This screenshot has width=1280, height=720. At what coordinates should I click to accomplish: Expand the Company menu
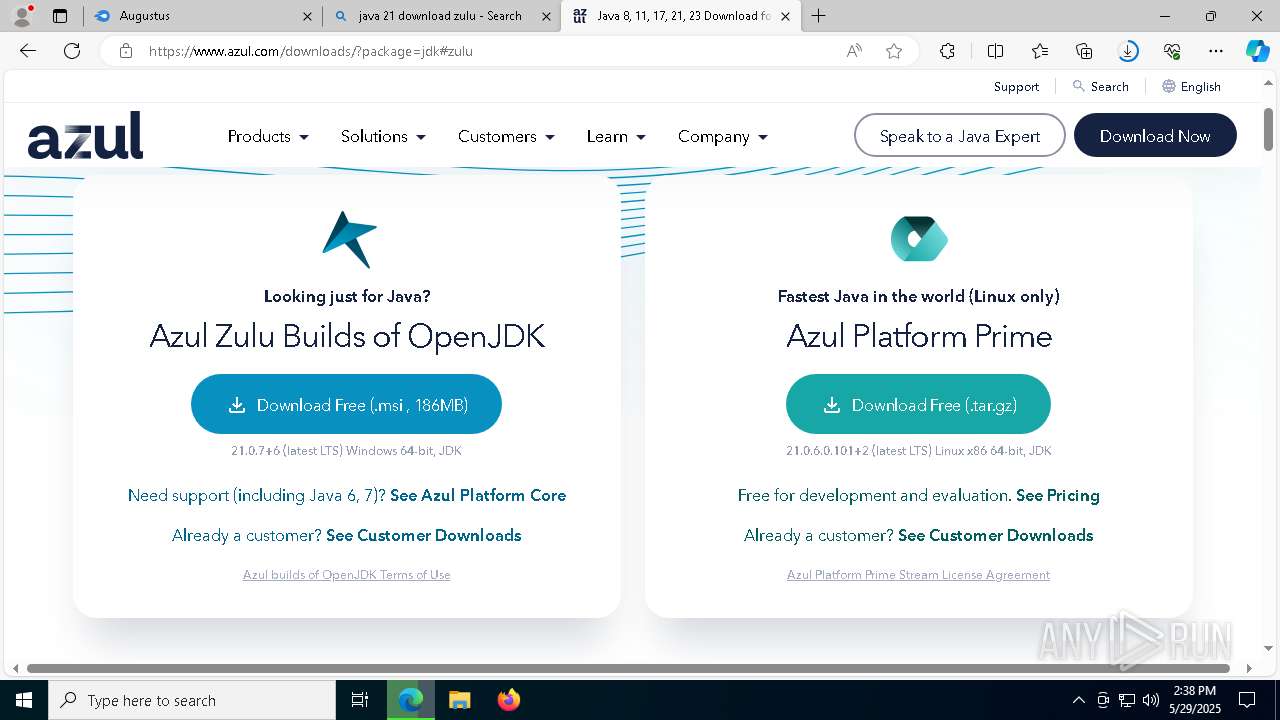(x=722, y=136)
